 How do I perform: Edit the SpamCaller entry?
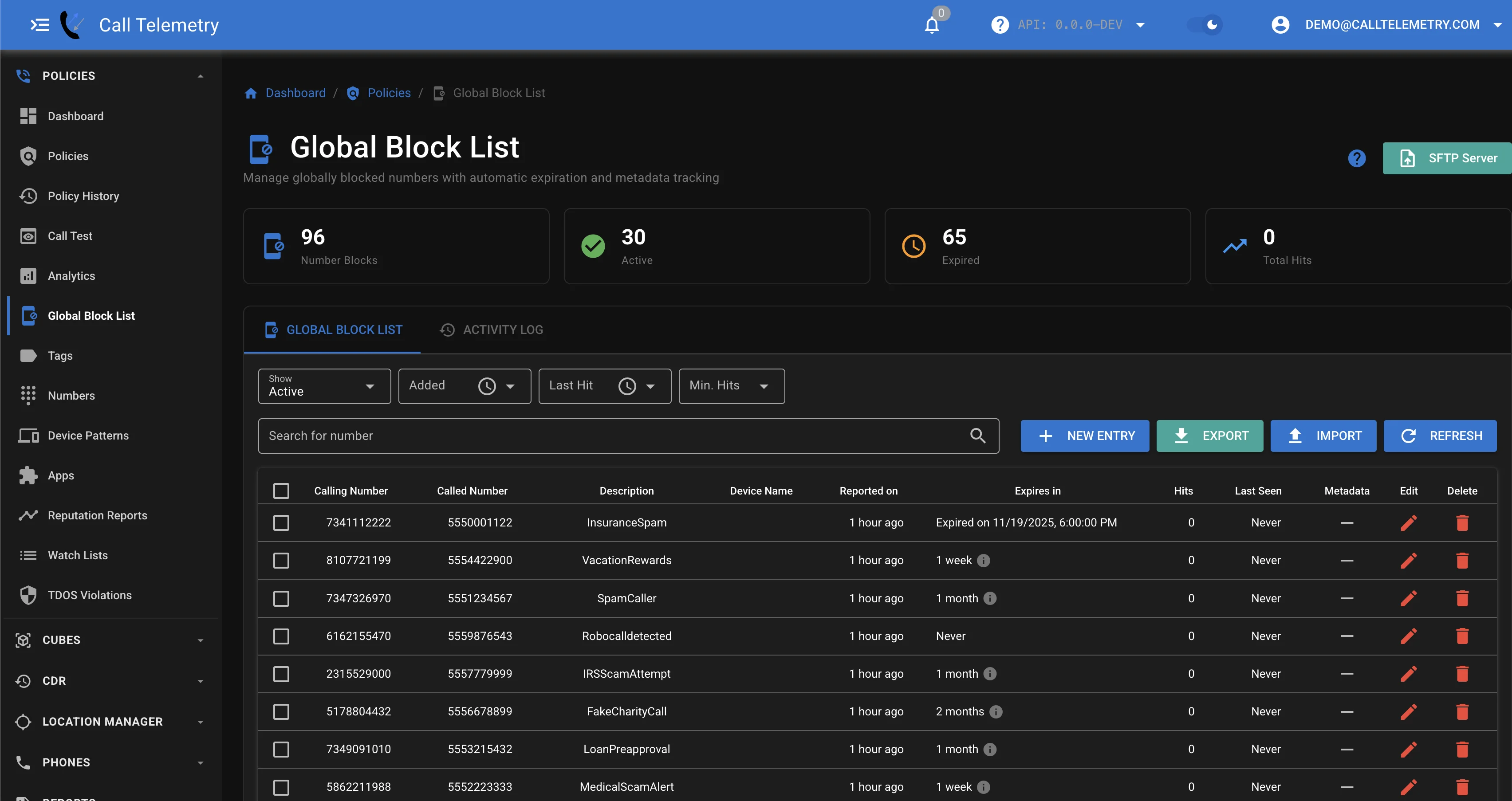tap(1408, 599)
